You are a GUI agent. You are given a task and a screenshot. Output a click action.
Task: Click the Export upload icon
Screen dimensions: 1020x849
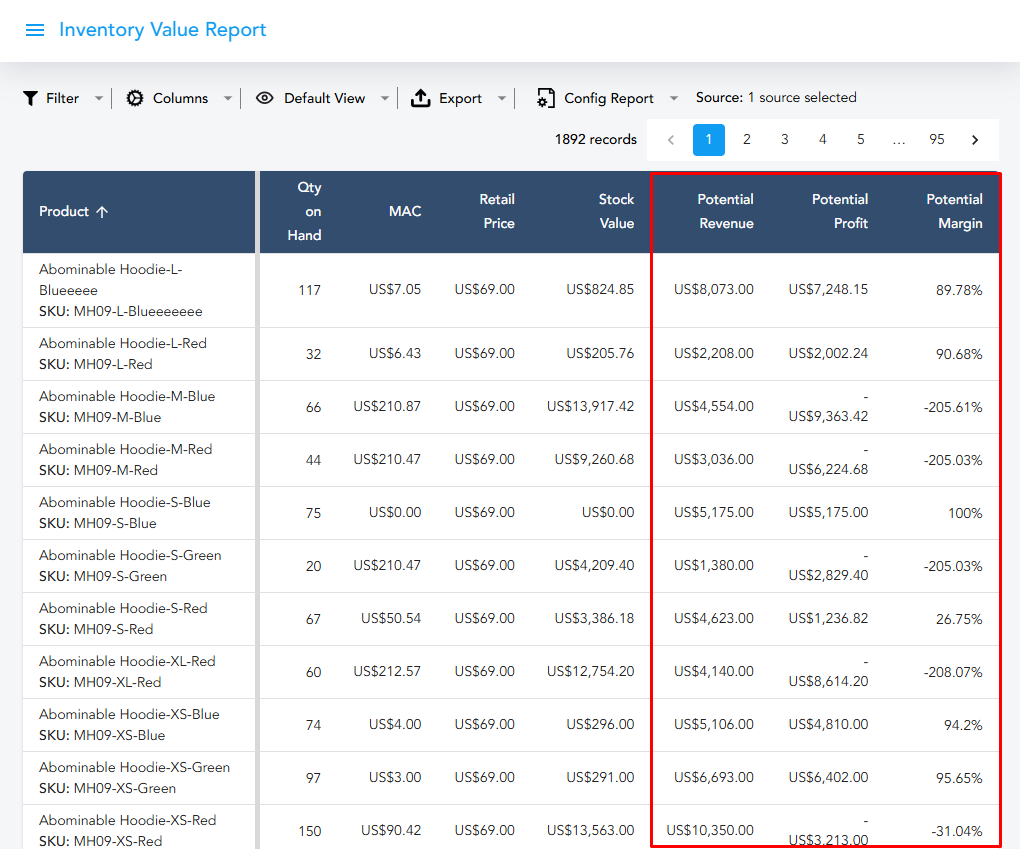coord(421,98)
